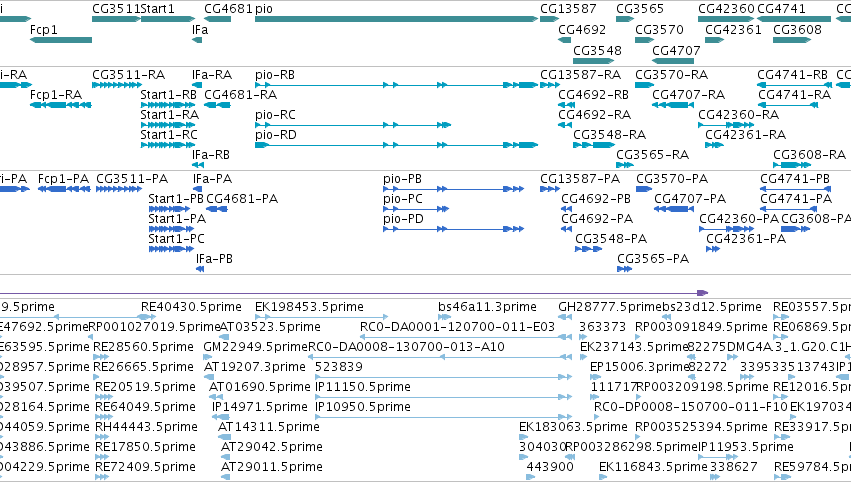This screenshot has width=851, height=482.
Task: Select the CG3548 gene bar
Action: (594, 60)
